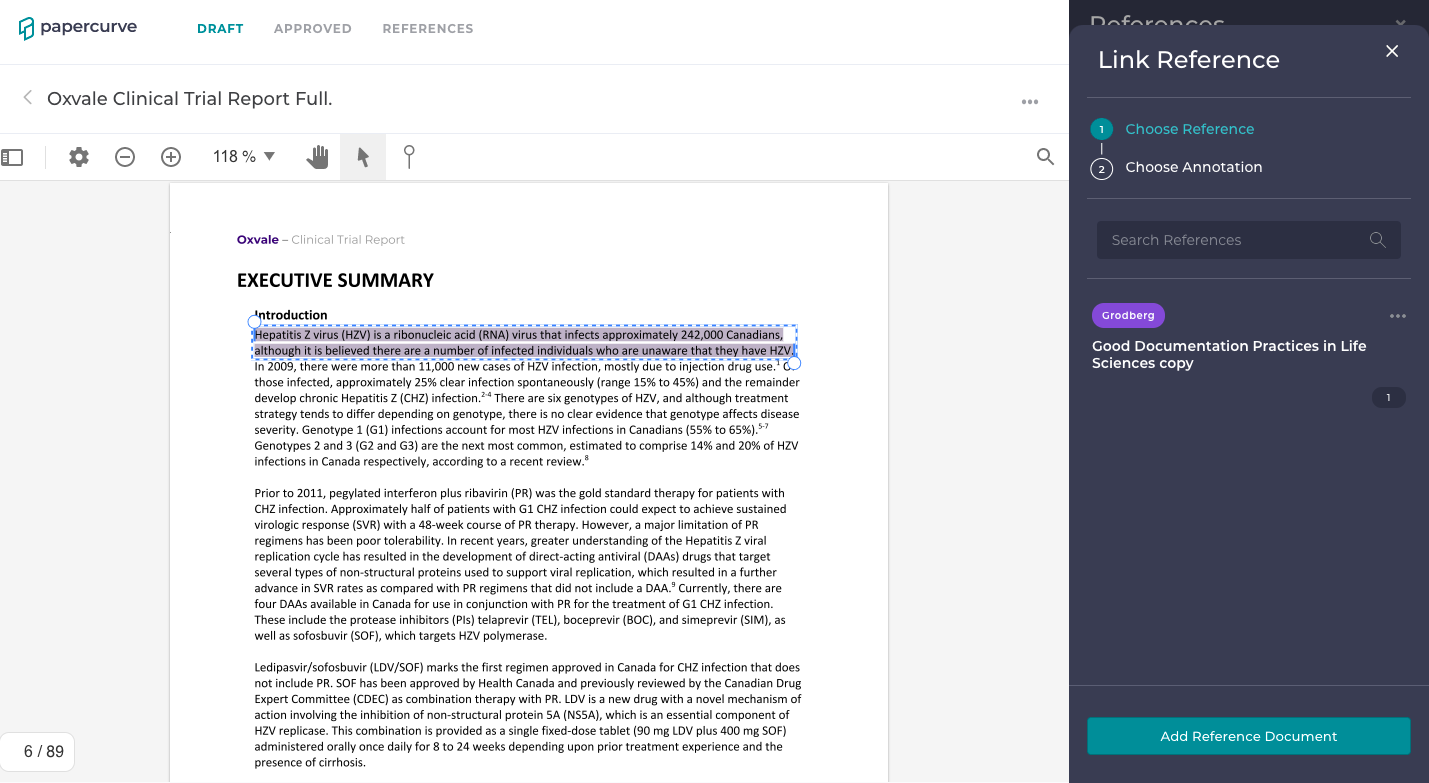
Task: Click the annotation count badge 1
Action: 1388,398
